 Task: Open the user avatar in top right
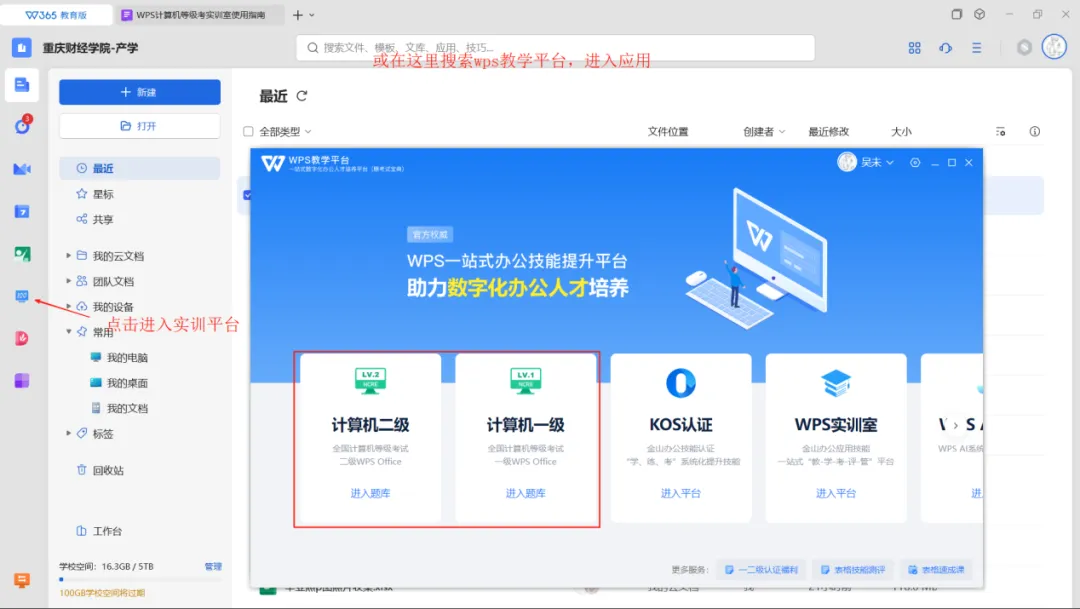[1055, 47]
